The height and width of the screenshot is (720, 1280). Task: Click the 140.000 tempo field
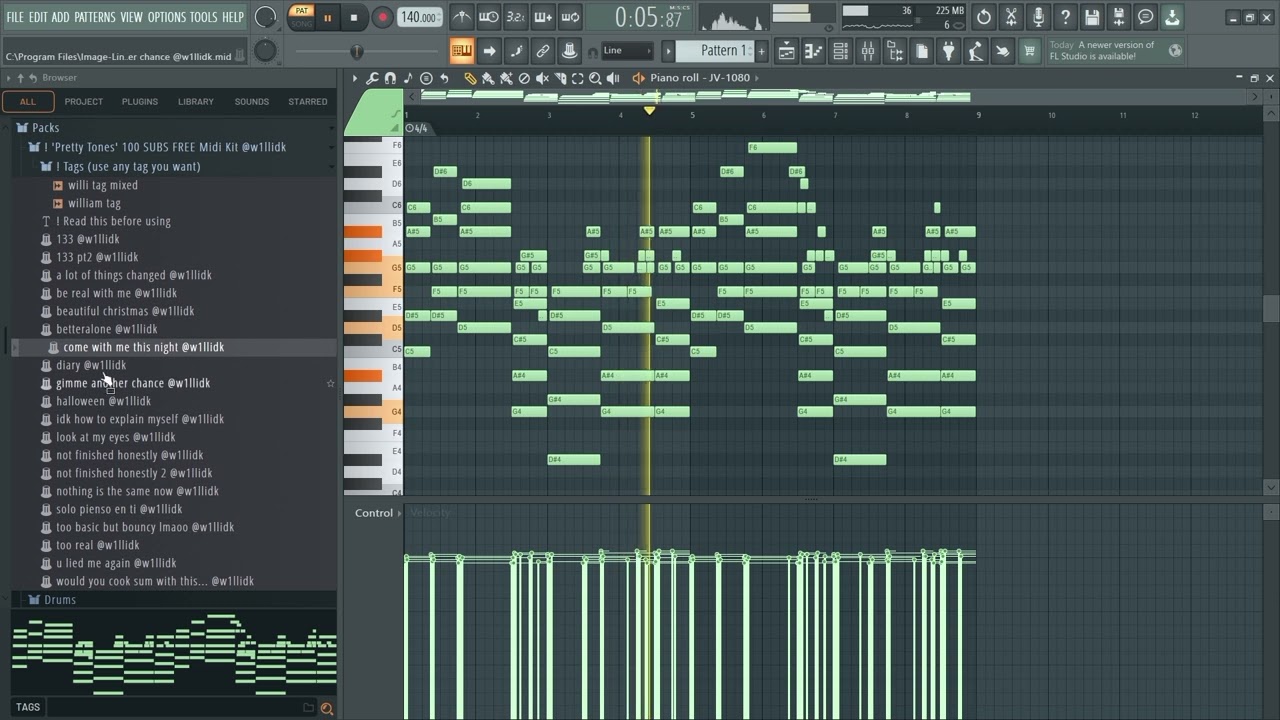pyautogui.click(x=420, y=17)
